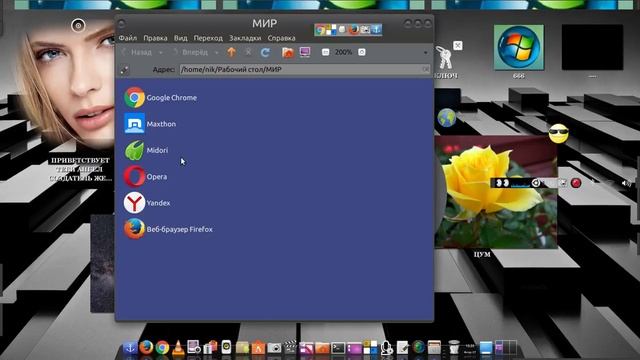Click the X badge beside the keys icon
This screenshot has width=640, height=360.
(458, 46)
